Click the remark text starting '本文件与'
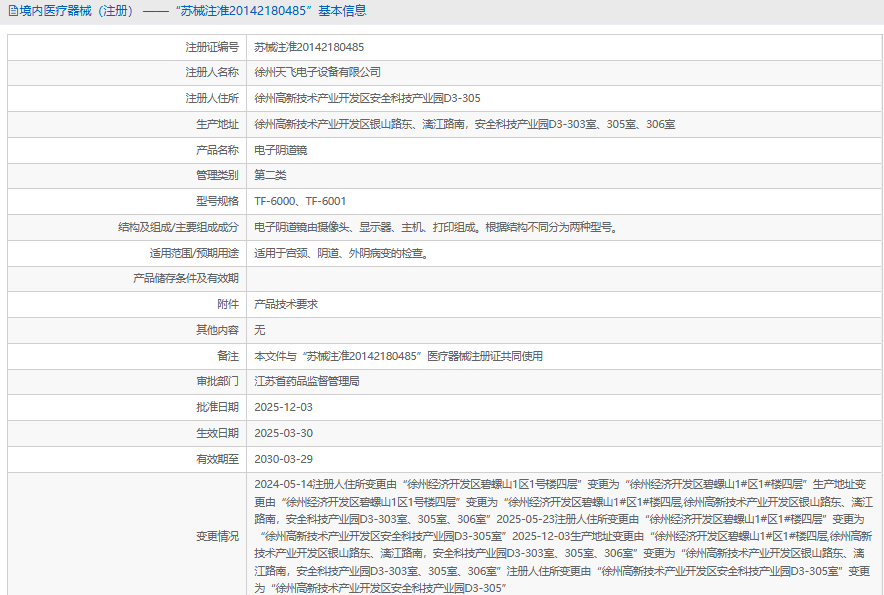The width and height of the screenshot is (884, 595). (x=398, y=356)
